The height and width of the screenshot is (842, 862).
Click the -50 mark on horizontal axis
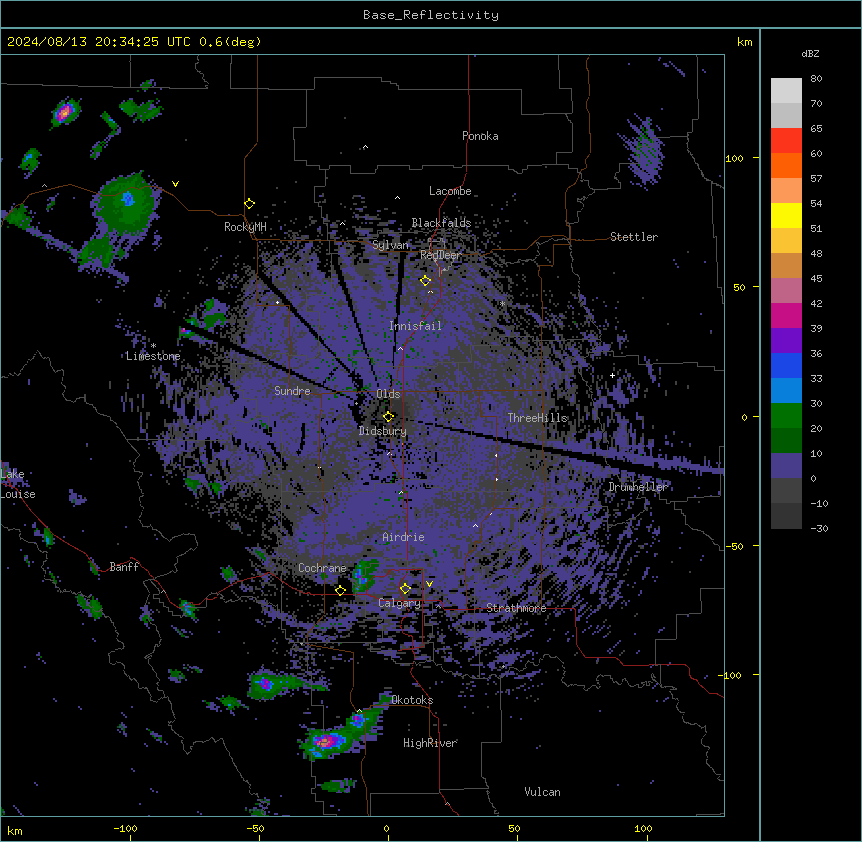tap(255, 829)
